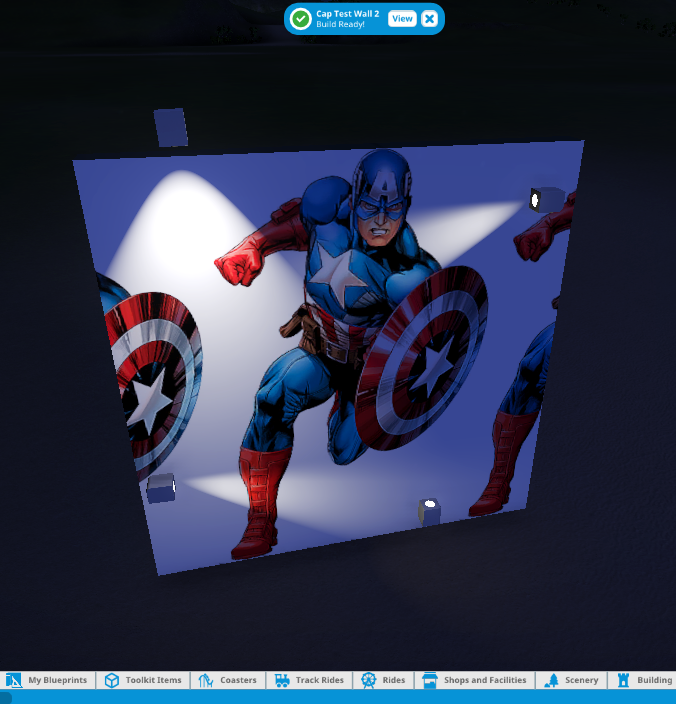Dismiss the Cap Test Wall 2 notification
This screenshot has width=676, height=704.
point(430,19)
